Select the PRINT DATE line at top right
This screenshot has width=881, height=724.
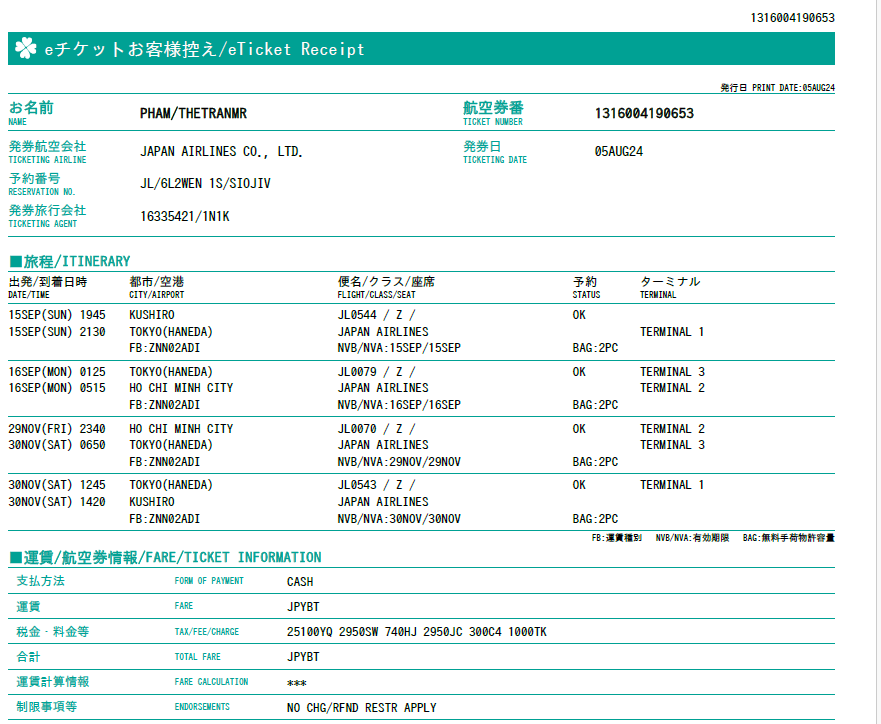click(777, 88)
